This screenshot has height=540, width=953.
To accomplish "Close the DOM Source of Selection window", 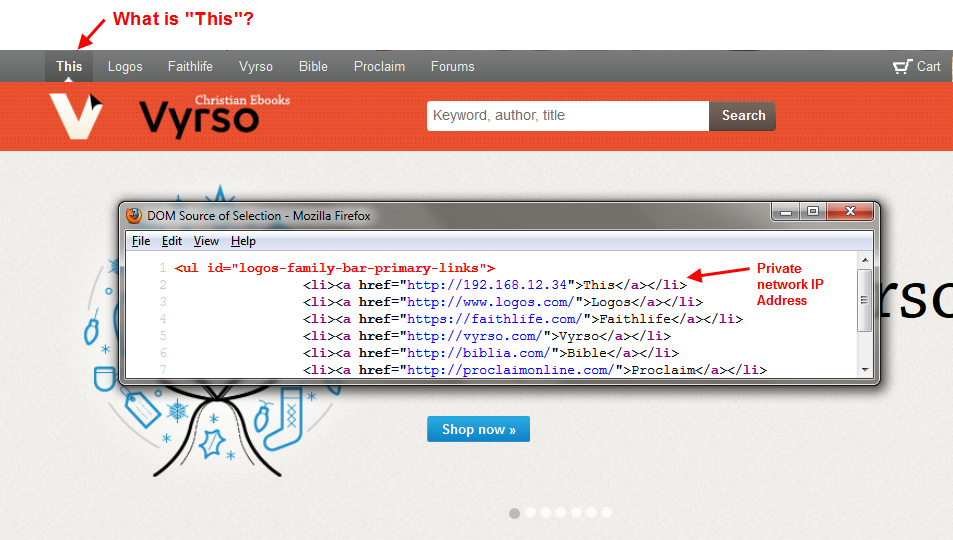I will (x=850, y=212).
